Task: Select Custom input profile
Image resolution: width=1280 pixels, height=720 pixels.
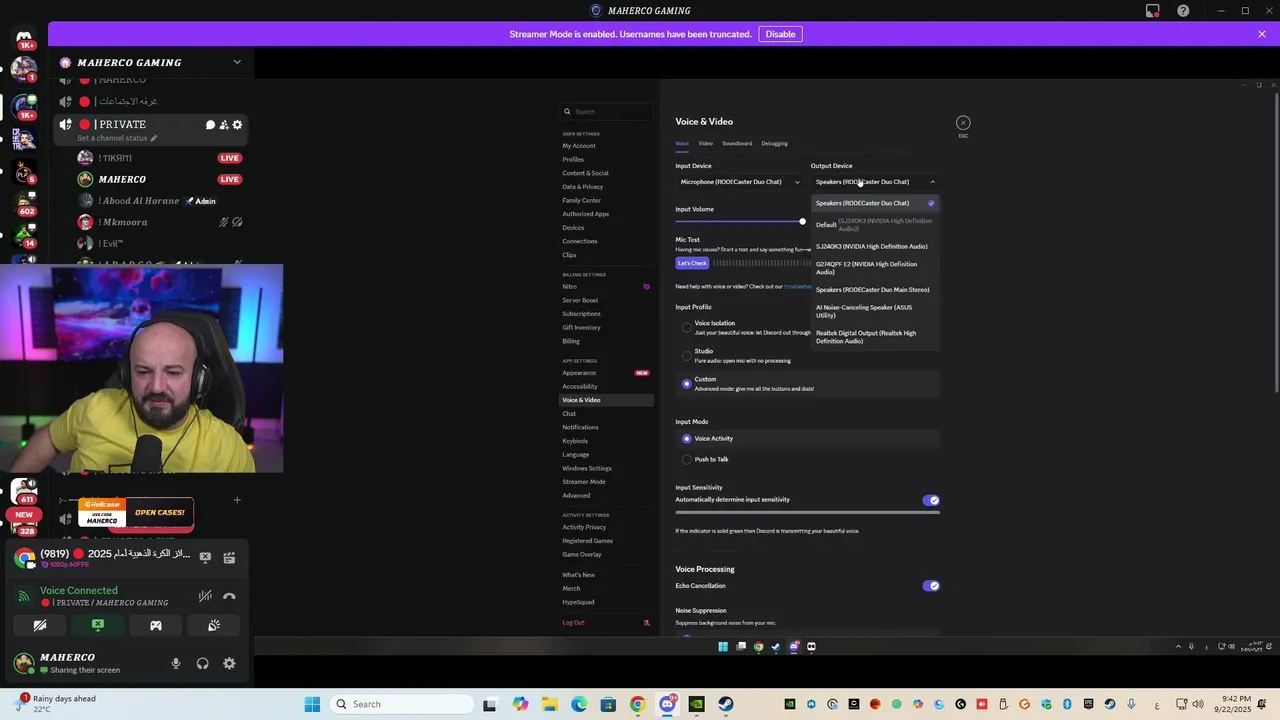Action: (x=687, y=383)
